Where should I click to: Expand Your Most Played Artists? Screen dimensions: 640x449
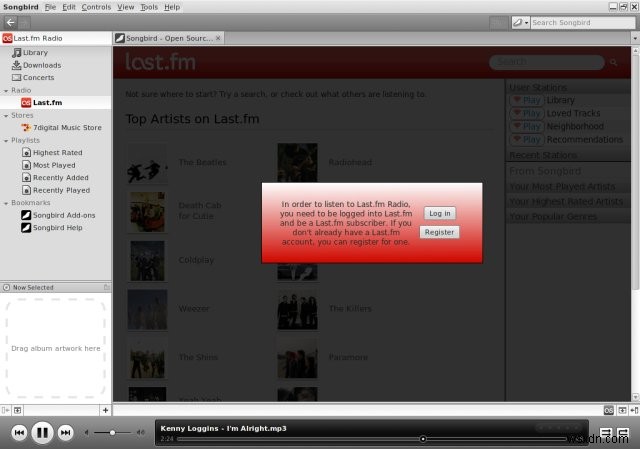[x=568, y=187]
